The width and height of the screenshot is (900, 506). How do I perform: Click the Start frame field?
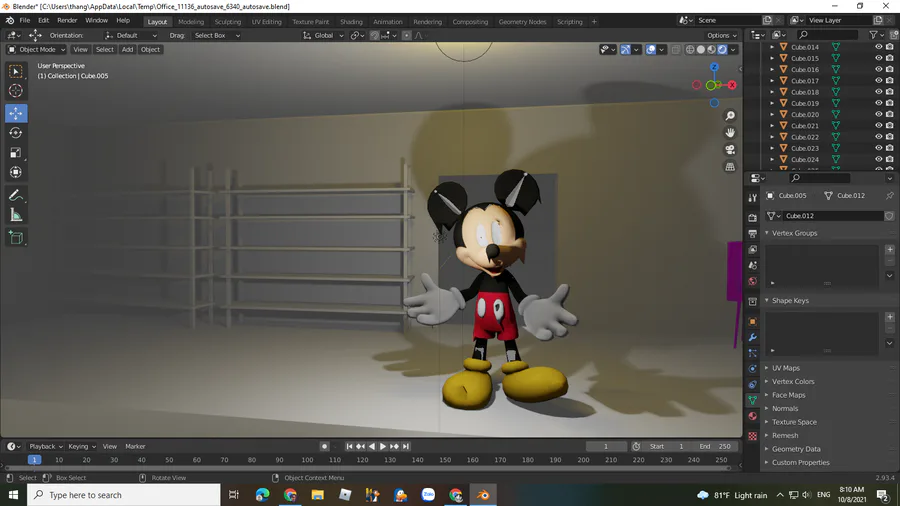(667, 446)
